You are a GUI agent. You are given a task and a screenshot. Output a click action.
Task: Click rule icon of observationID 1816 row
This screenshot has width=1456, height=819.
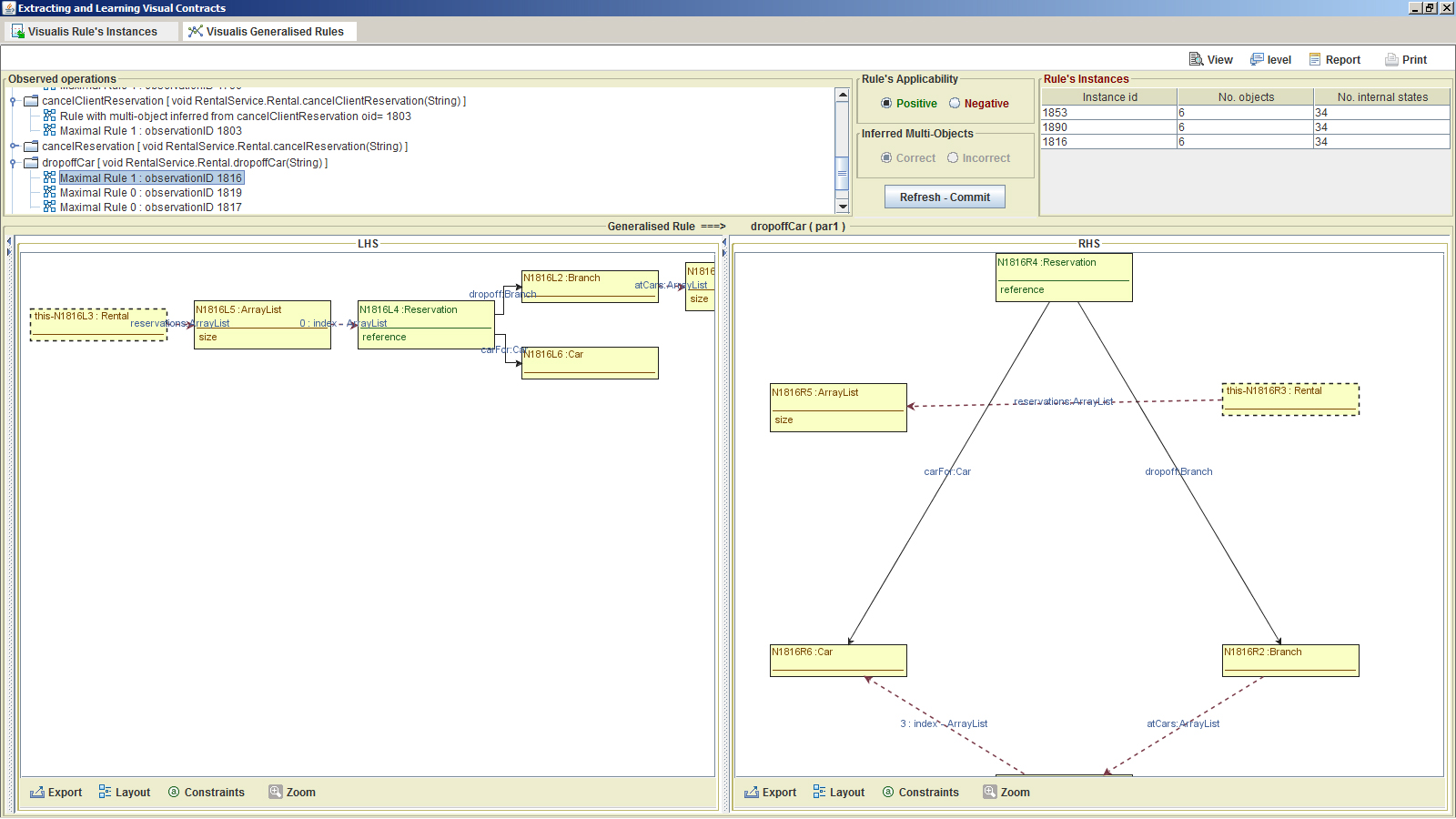(x=50, y=177)
